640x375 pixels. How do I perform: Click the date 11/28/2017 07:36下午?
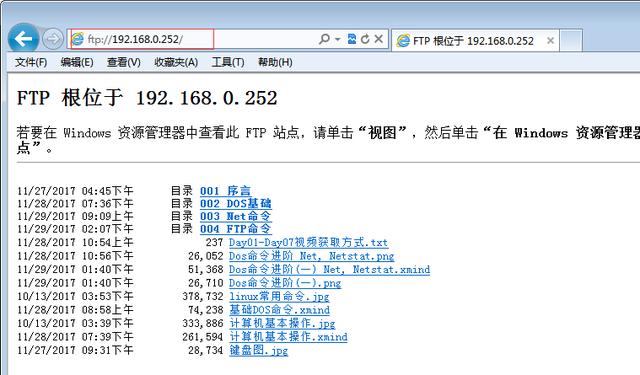click(x=75, y=204)
